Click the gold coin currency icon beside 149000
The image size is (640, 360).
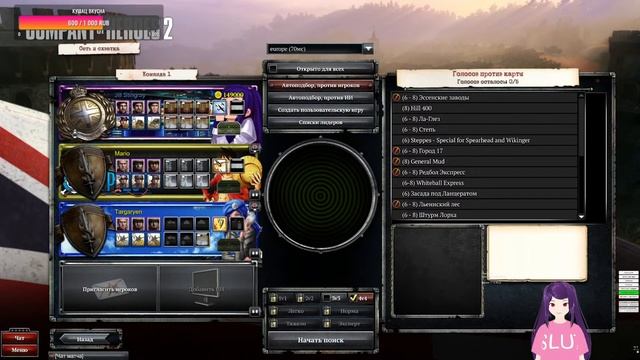click(218, 95)
